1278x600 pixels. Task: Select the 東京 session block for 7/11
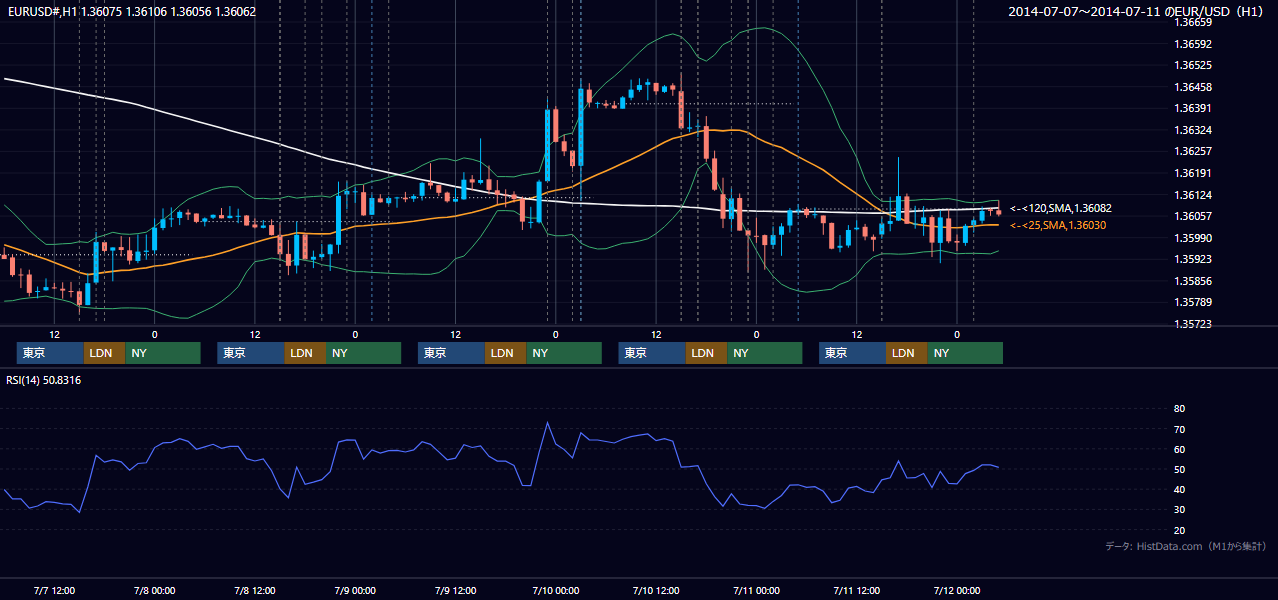pos(852,353)
